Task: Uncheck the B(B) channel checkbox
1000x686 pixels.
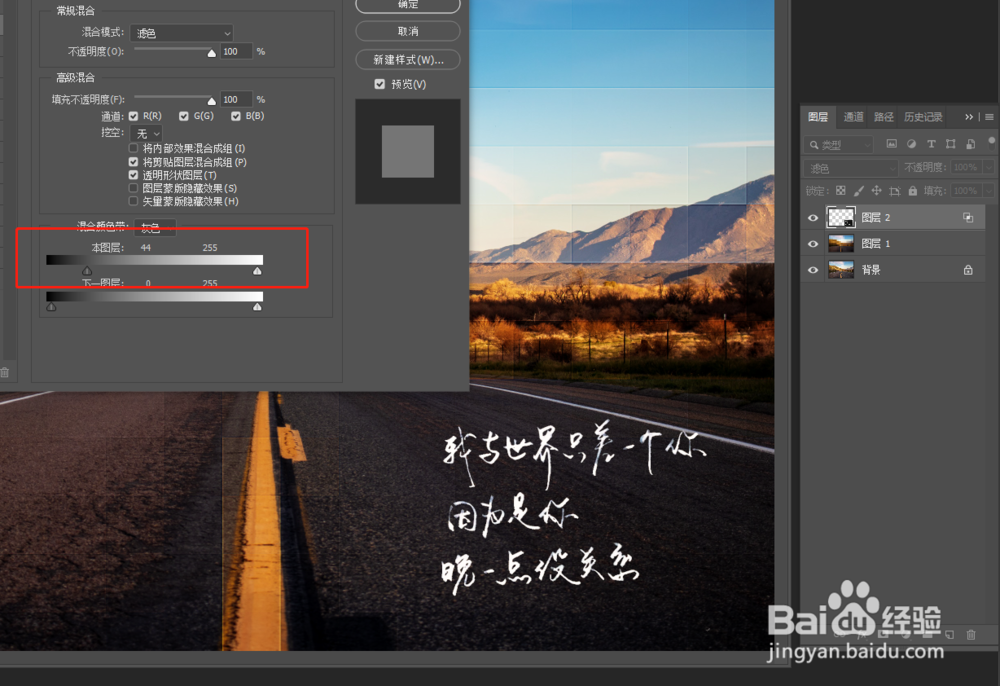Action: tap(236, 116)
